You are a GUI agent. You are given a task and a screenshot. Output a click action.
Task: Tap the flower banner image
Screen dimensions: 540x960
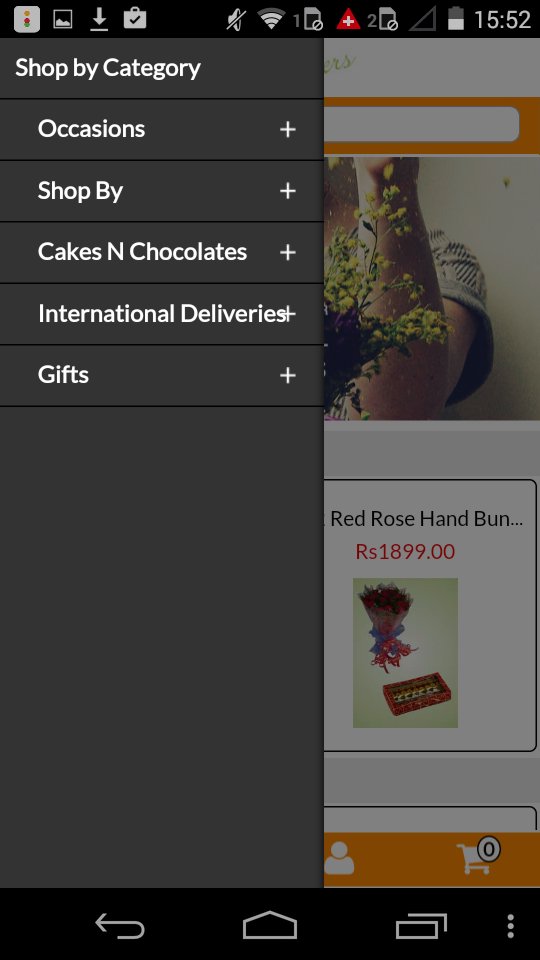(x=432, y=288)
